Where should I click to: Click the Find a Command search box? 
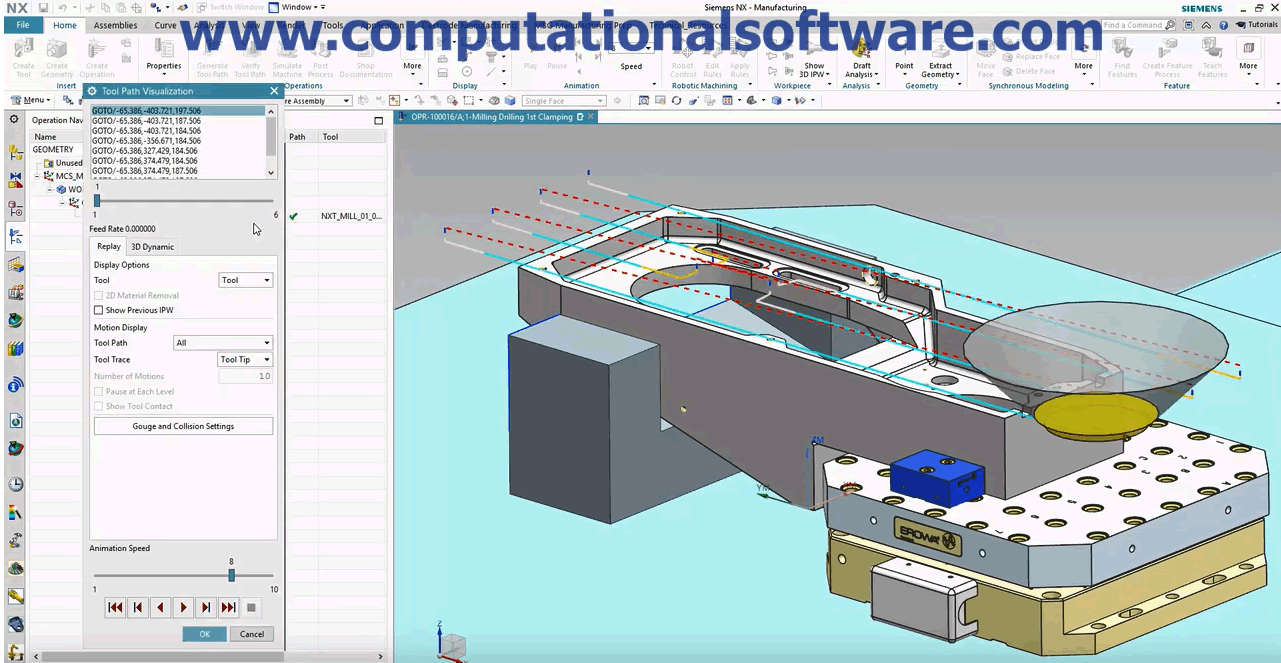click(1141, 25)
